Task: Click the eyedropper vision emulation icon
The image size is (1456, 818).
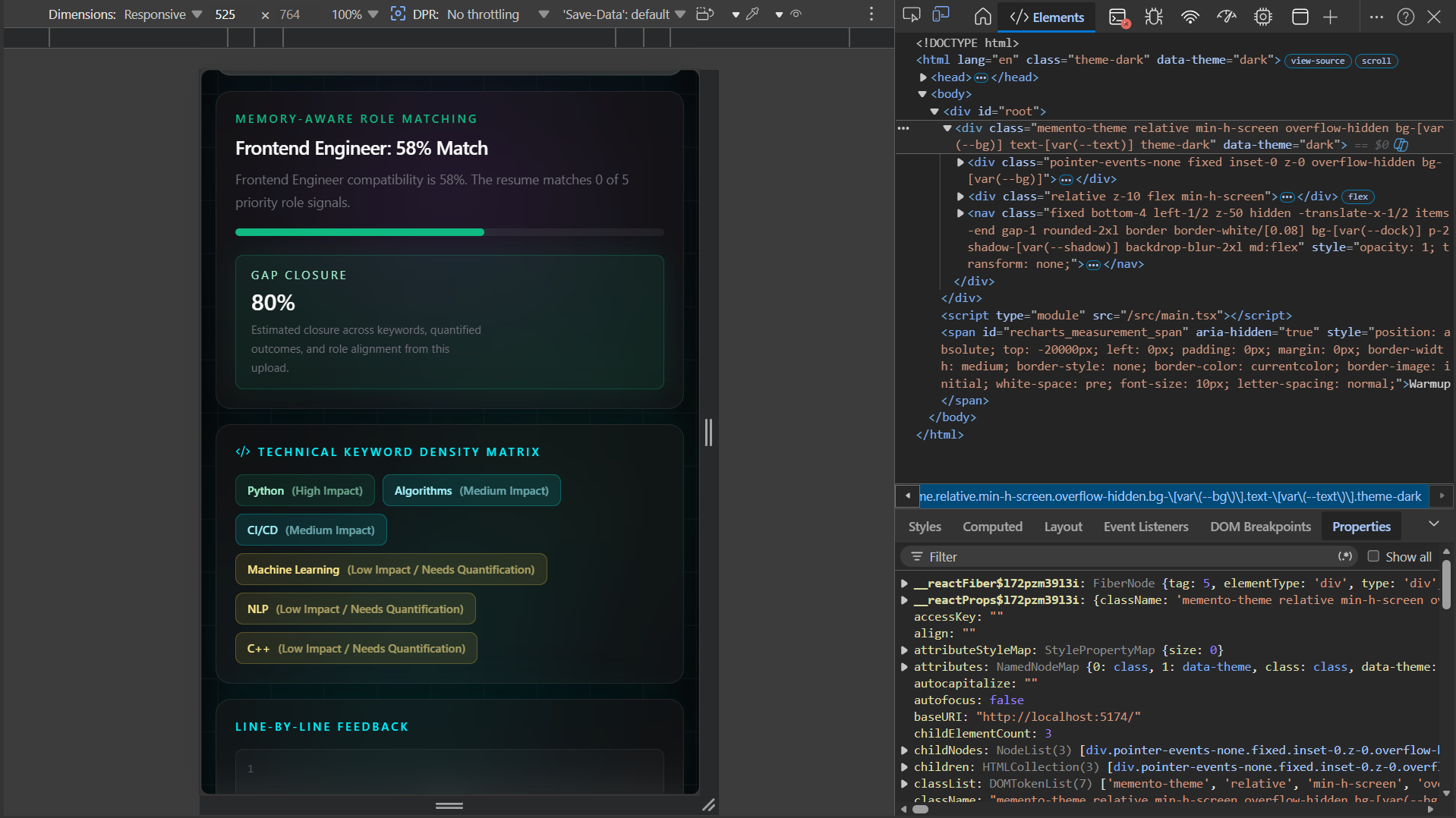Action: [752, 14]
